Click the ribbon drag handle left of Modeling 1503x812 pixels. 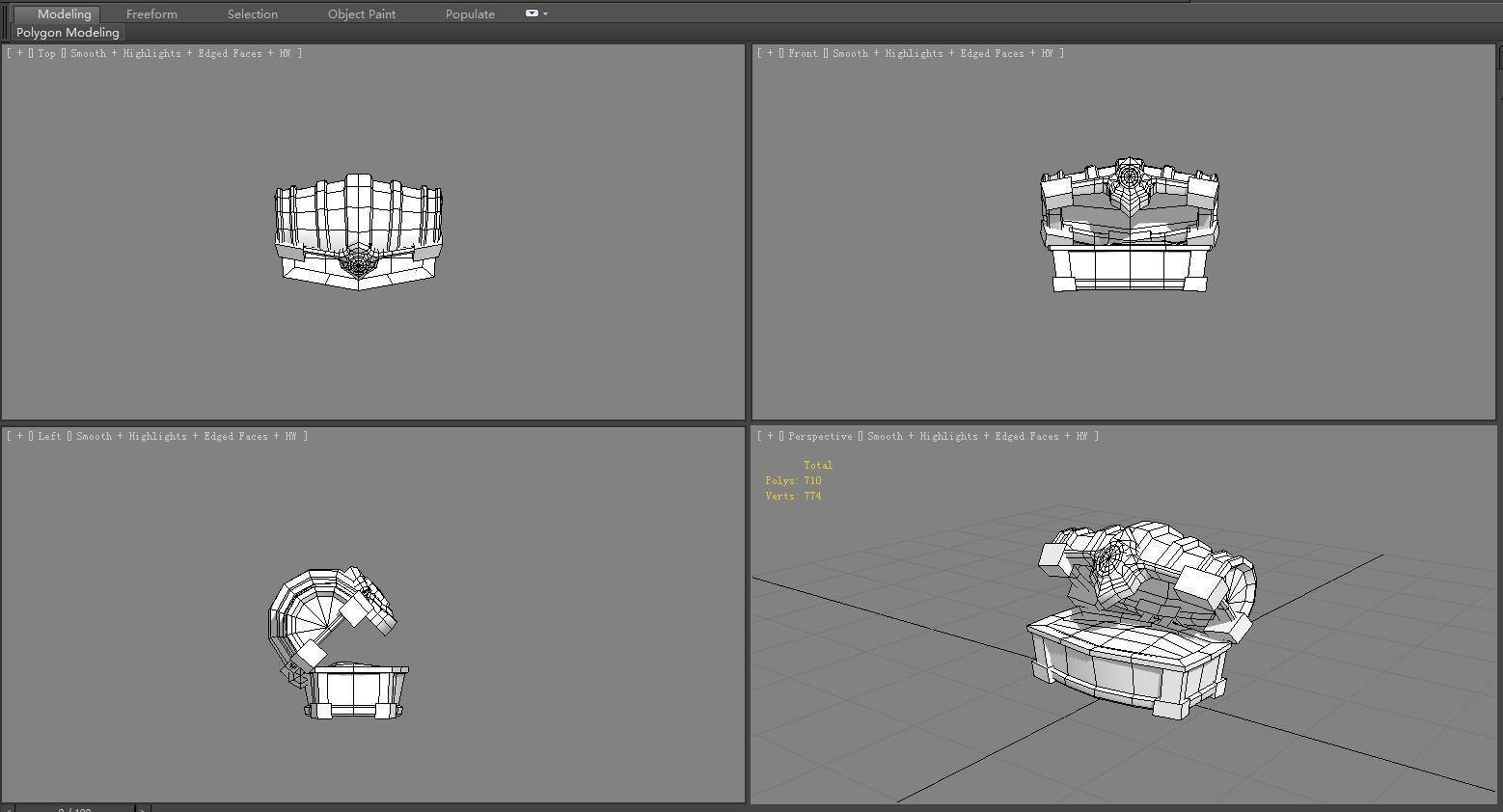(x=6, y=21)
